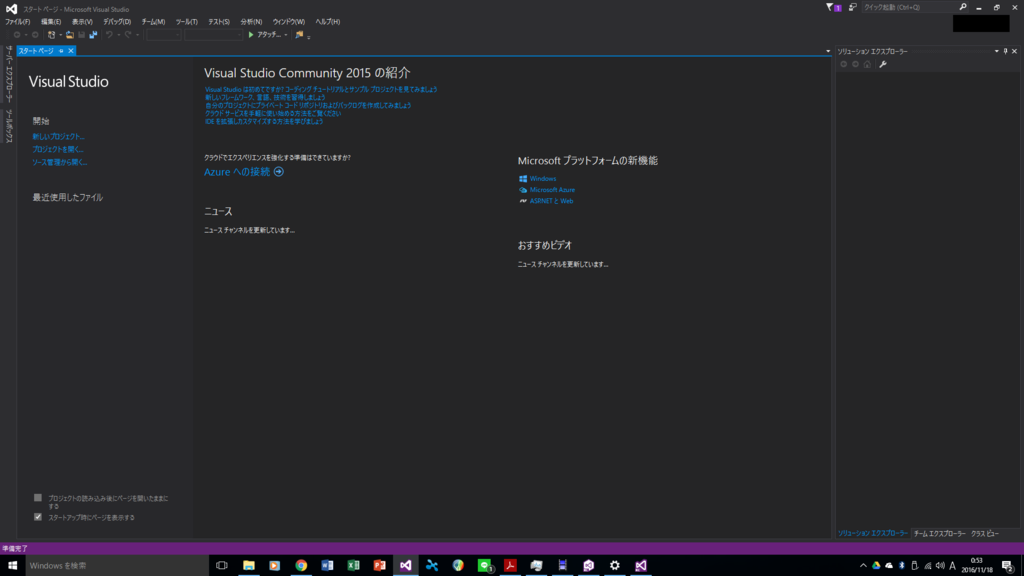The width and height of the screenshot is (1024, 576).
Task: Open the Server Explorer side tab
Action: tap(9, 74)
